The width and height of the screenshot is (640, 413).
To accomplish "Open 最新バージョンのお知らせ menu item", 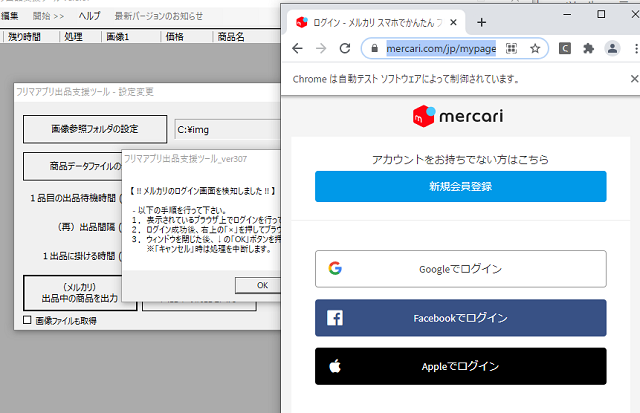I will click(158, 16).
